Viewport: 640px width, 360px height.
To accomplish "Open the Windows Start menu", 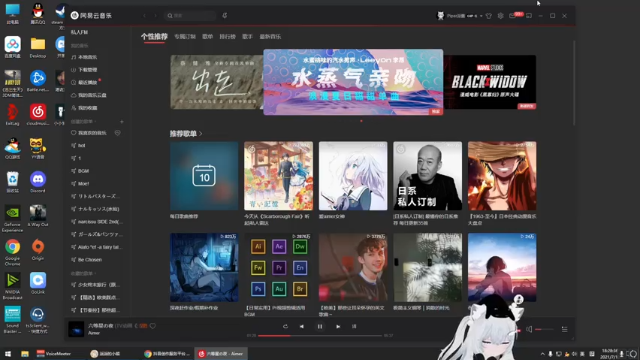I will [x=8, y=354].
